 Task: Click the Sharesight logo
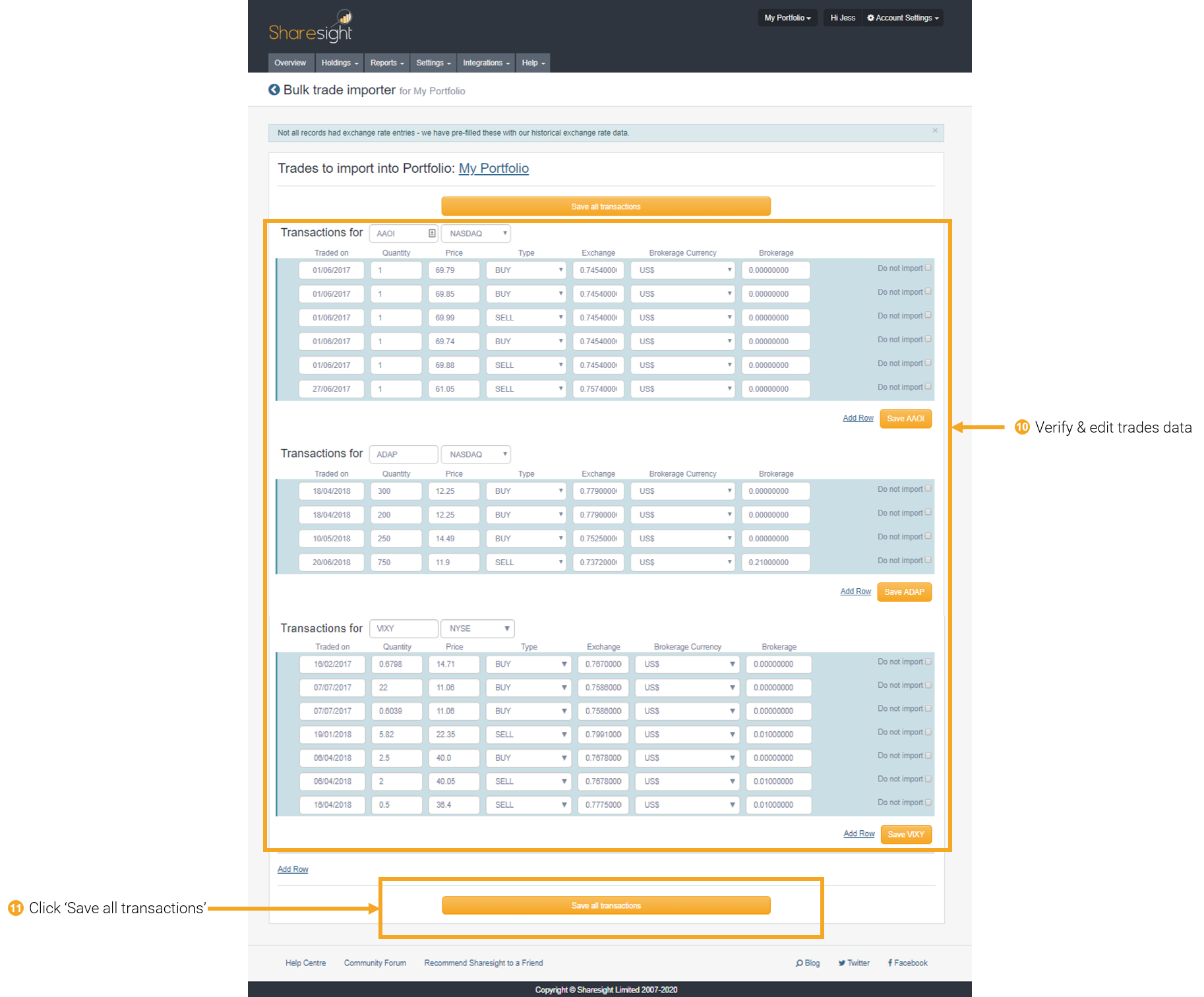311,26
